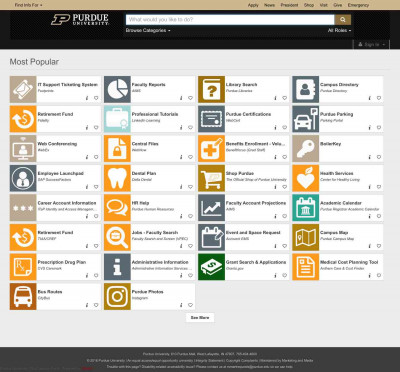Open the News top menu link

269,5
